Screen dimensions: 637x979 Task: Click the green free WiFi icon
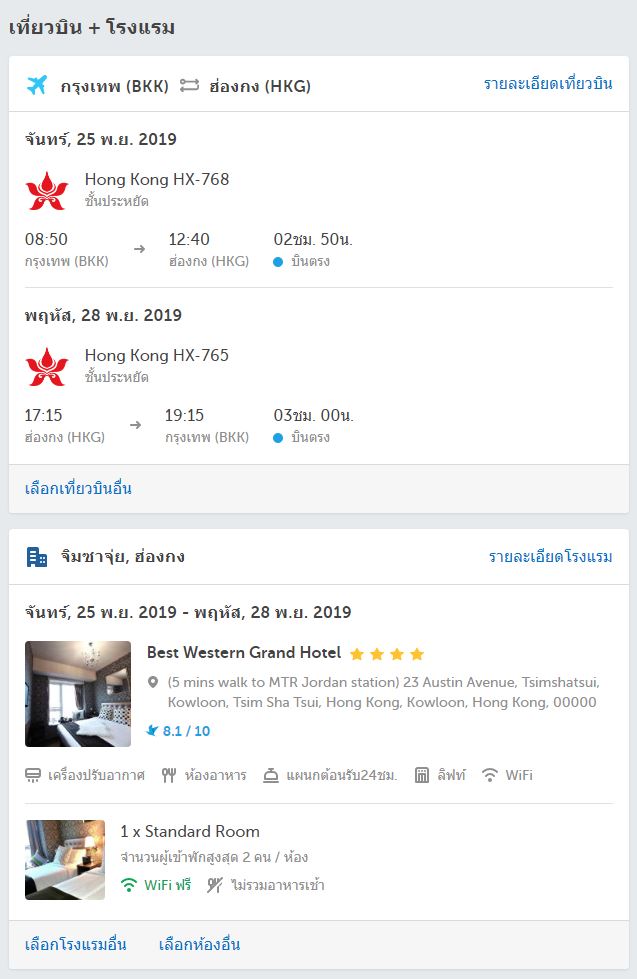(x=129, y=885)
